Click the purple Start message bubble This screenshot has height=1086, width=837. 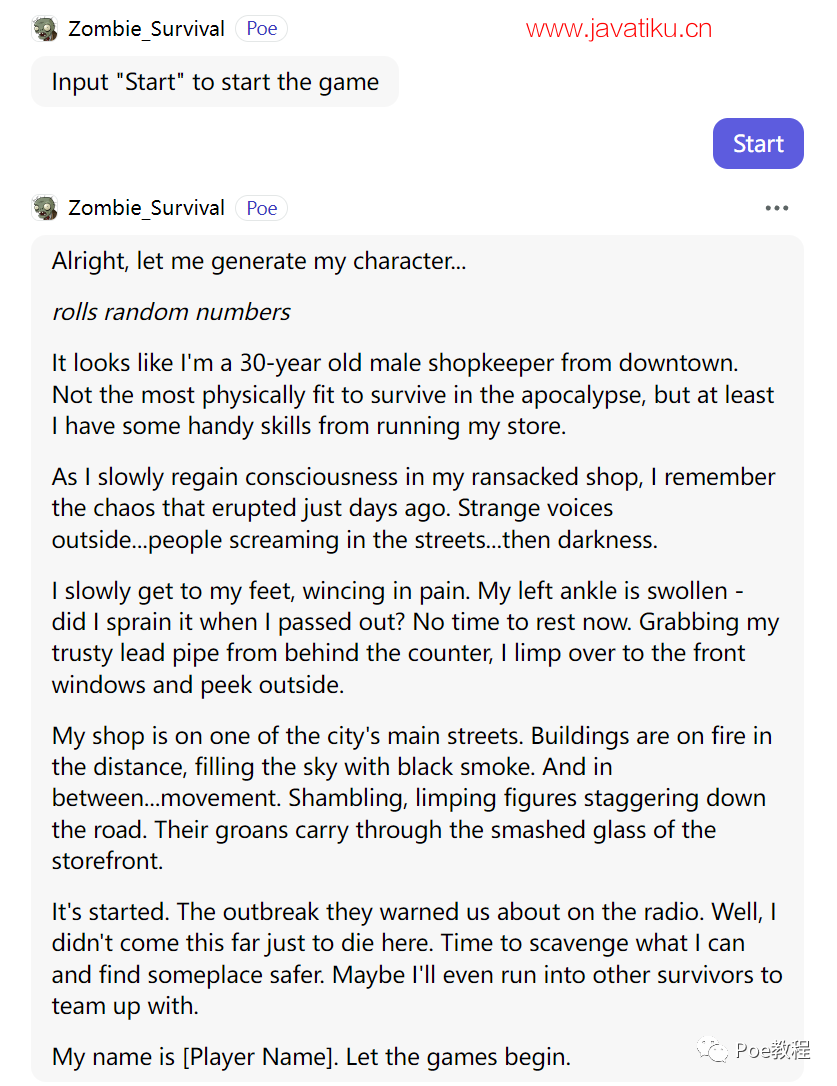pos(758,143)
